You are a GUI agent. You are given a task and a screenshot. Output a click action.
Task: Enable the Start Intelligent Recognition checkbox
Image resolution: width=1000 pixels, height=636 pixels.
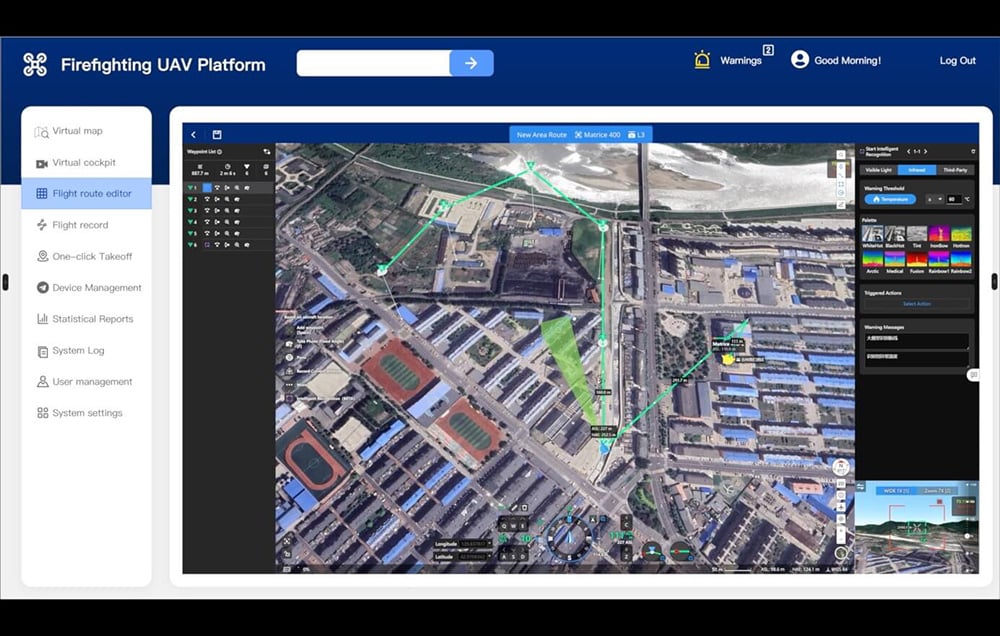coord(861,151)
